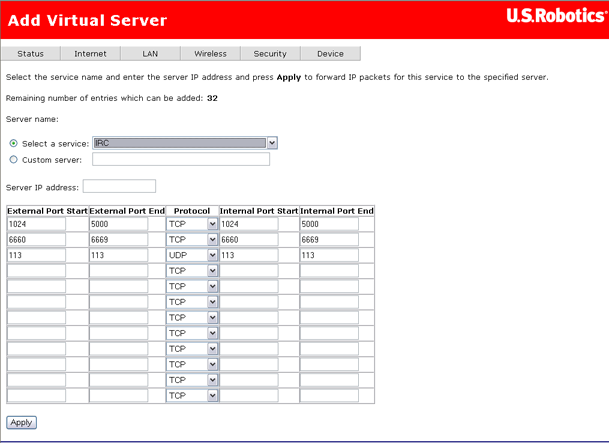Open the UDP protocol dropdown in row three
The height and width of the screenshot is (443, 609).
[x=192, y=255]
